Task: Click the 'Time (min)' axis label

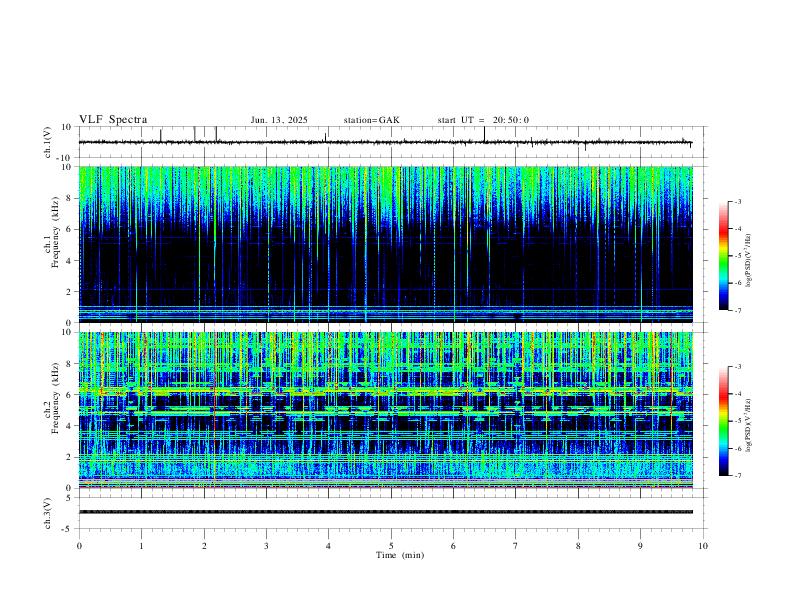Action: click(400, 555)
